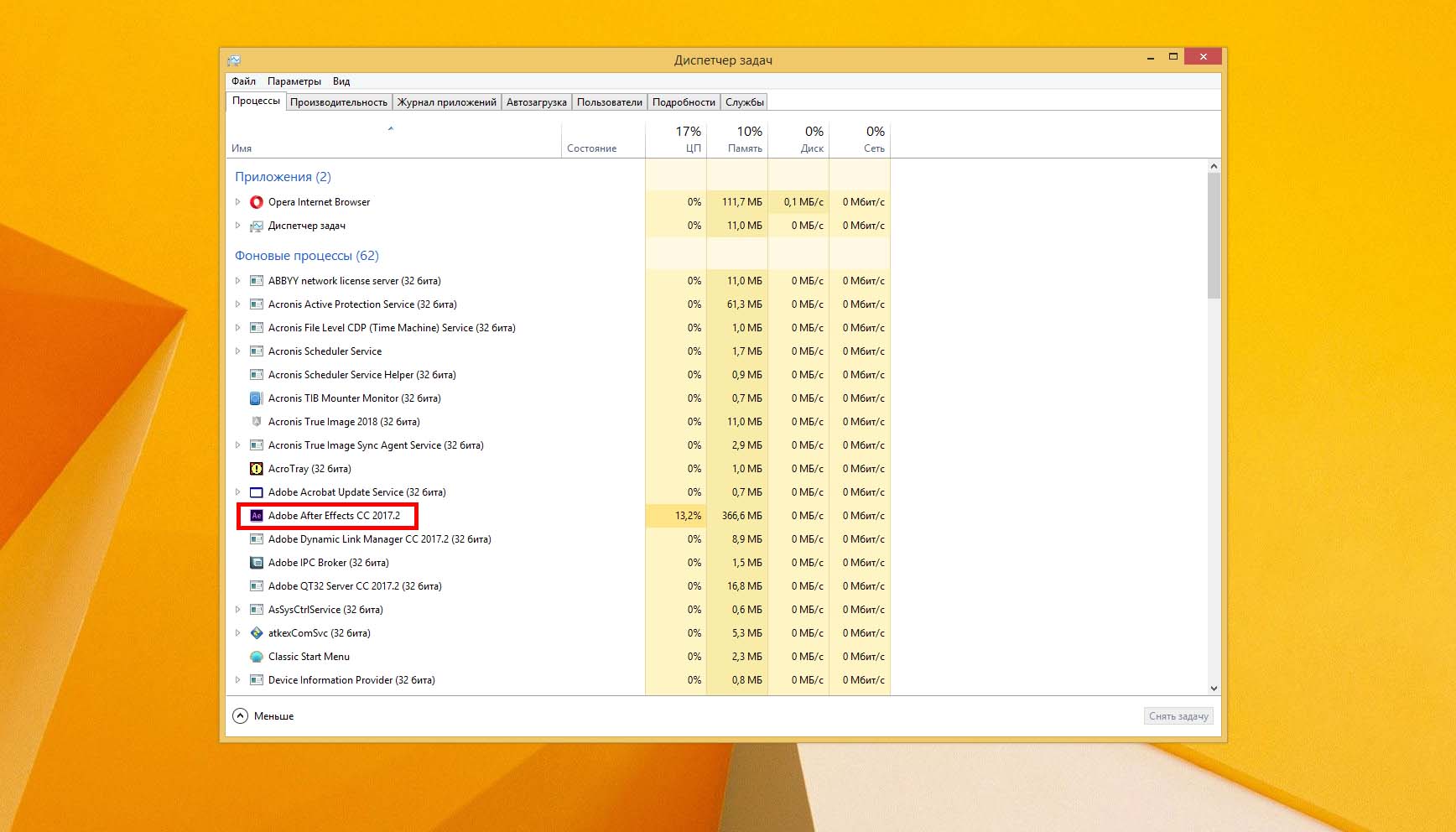Click the Adobe After Effects icon
Image resolution: width=1456 pixels, height=832 pixels.
click(x=257, y=516)
